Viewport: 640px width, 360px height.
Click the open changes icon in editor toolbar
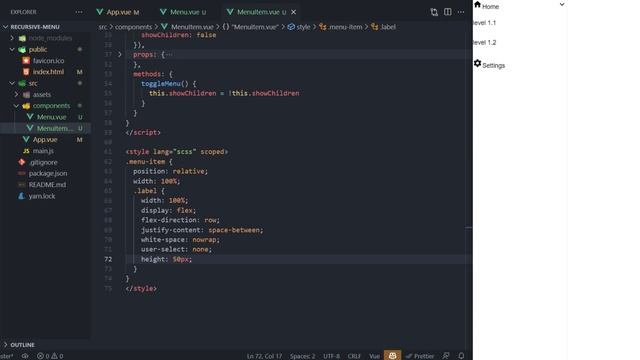coord(434,12)
